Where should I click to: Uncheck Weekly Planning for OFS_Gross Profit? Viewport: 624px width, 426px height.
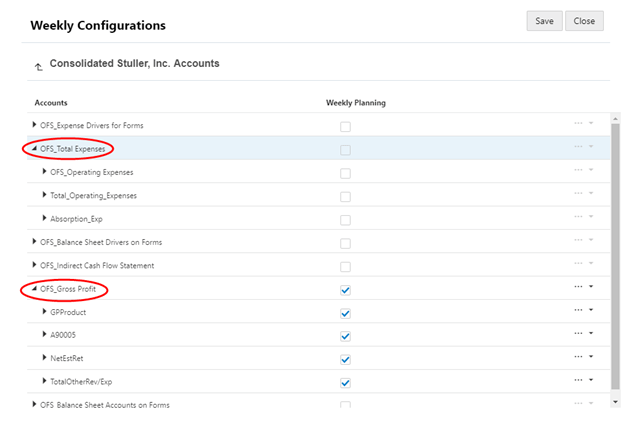[345, 290]
